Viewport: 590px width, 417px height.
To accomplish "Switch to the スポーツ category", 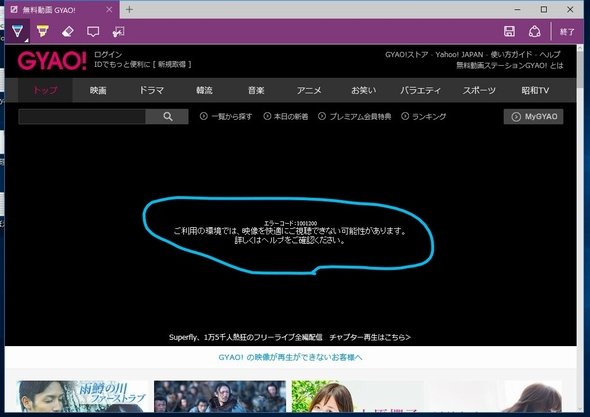I will (479, 90).
